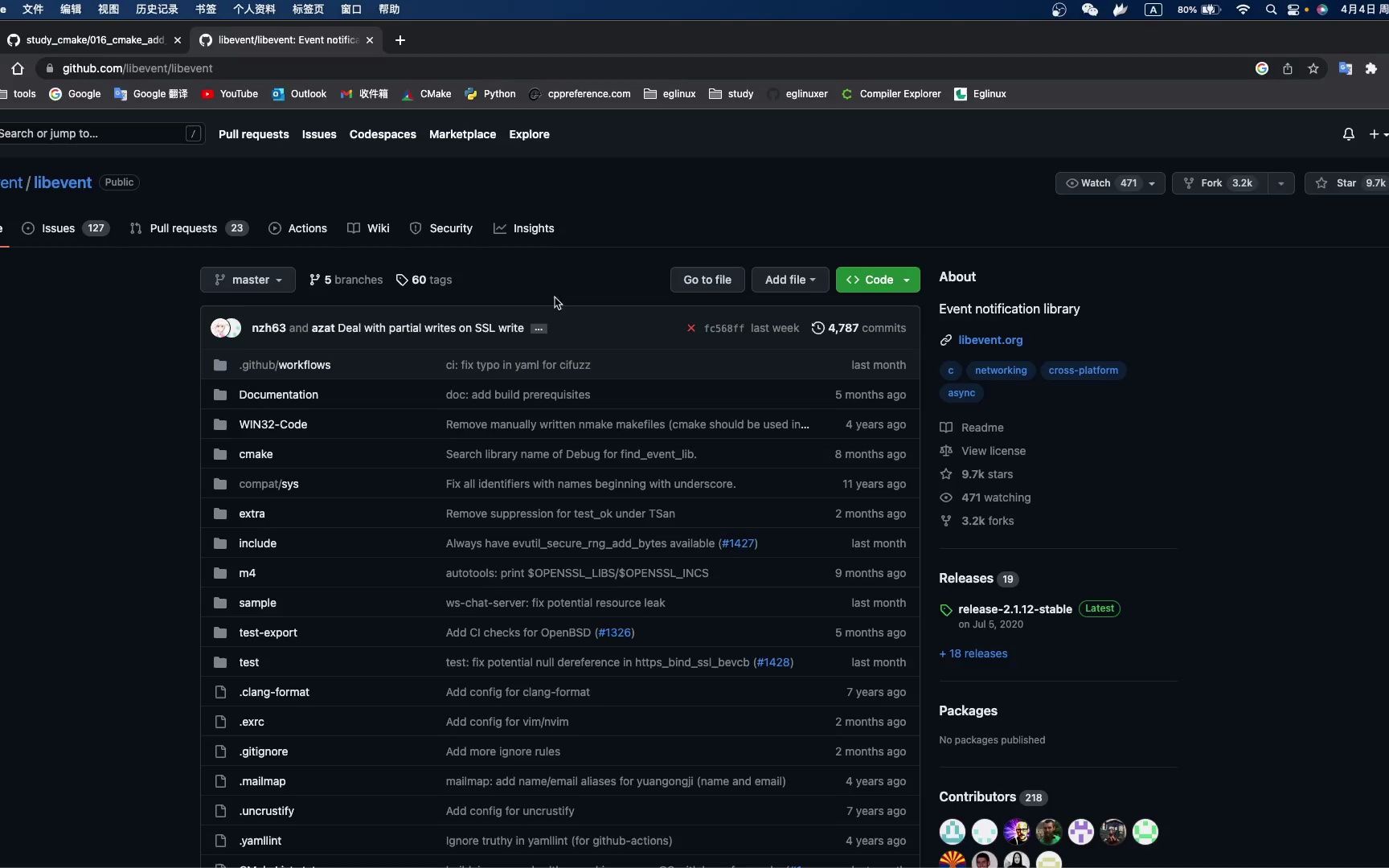This screenshot has height=868, width=1389.
Task: Select the networking topic tag
Action: tap(1001, 371)
